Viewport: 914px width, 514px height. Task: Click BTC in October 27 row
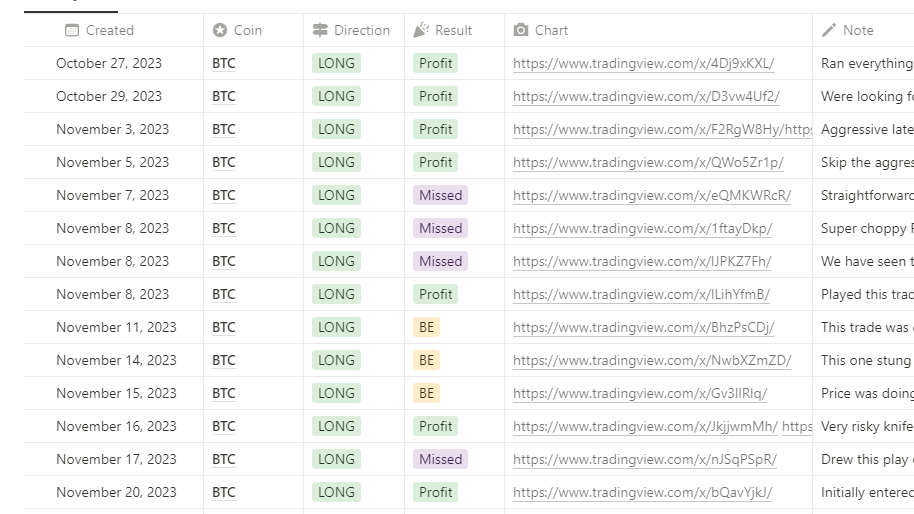pyautogui.click(x=224, y=64)
